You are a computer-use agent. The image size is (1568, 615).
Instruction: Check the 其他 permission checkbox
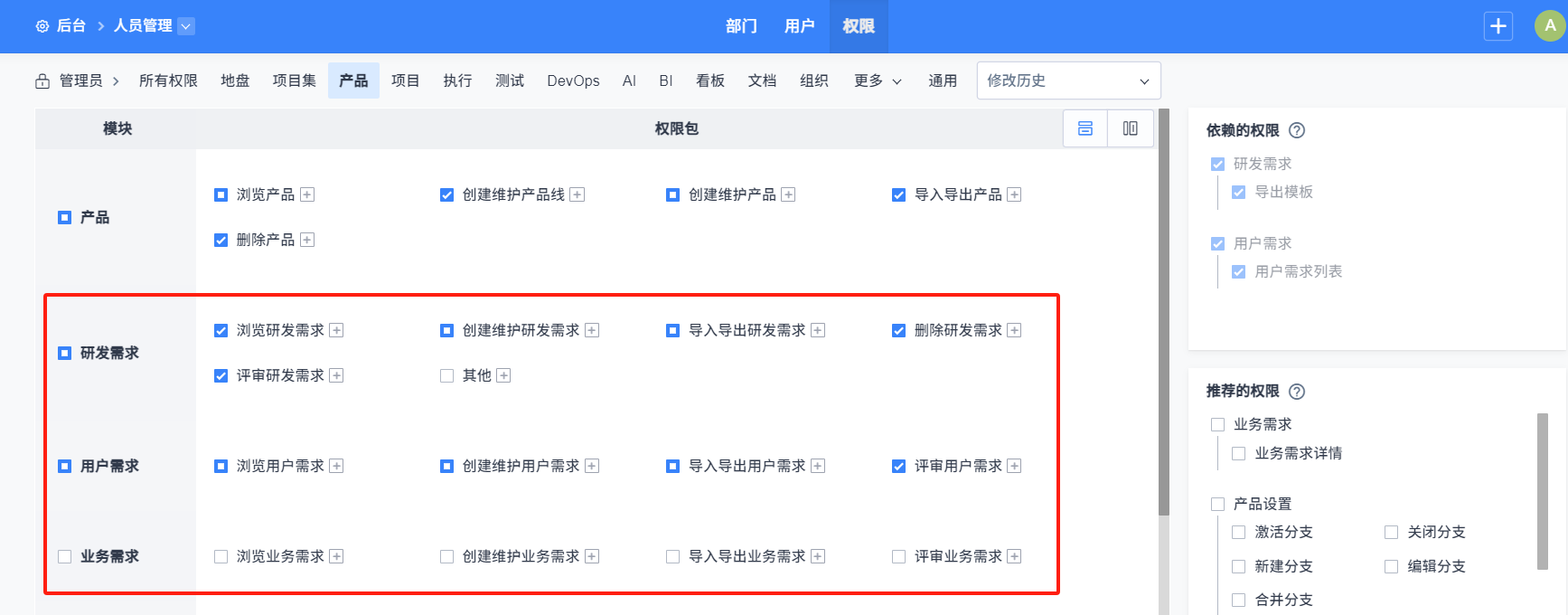tap(446, 375)
